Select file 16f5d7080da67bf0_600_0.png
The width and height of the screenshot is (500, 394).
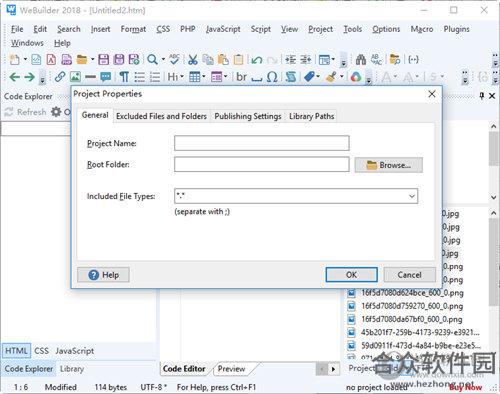405,319
